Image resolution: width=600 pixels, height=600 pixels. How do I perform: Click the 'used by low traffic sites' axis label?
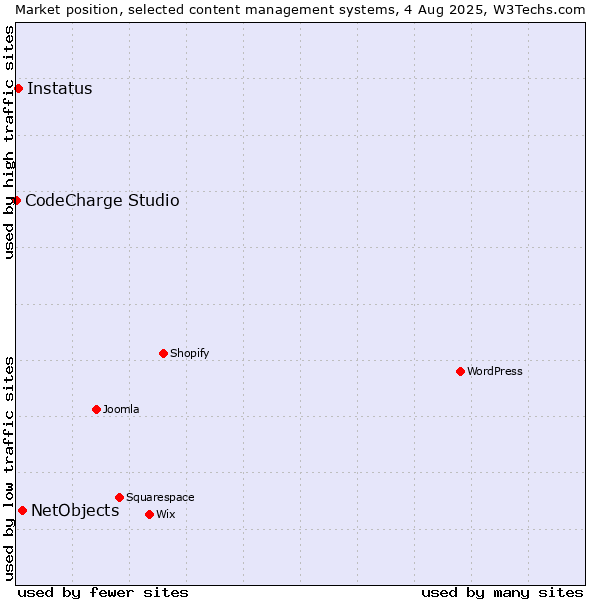click(x=8, y=469)
